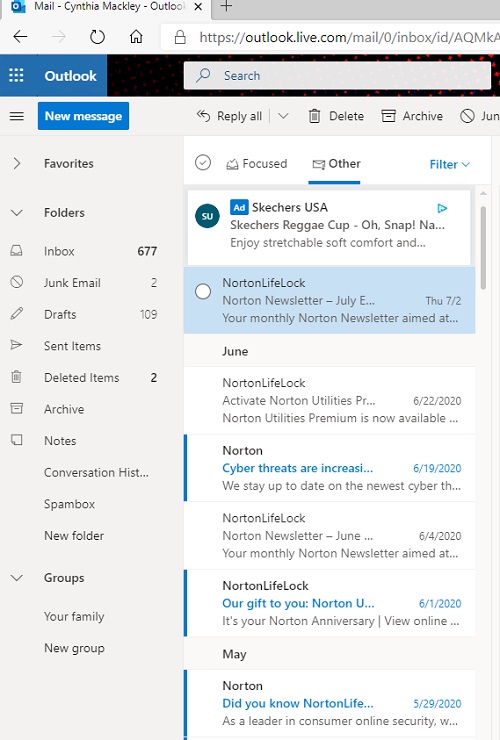Open Norton Newsletter – June email

[329, 535]
